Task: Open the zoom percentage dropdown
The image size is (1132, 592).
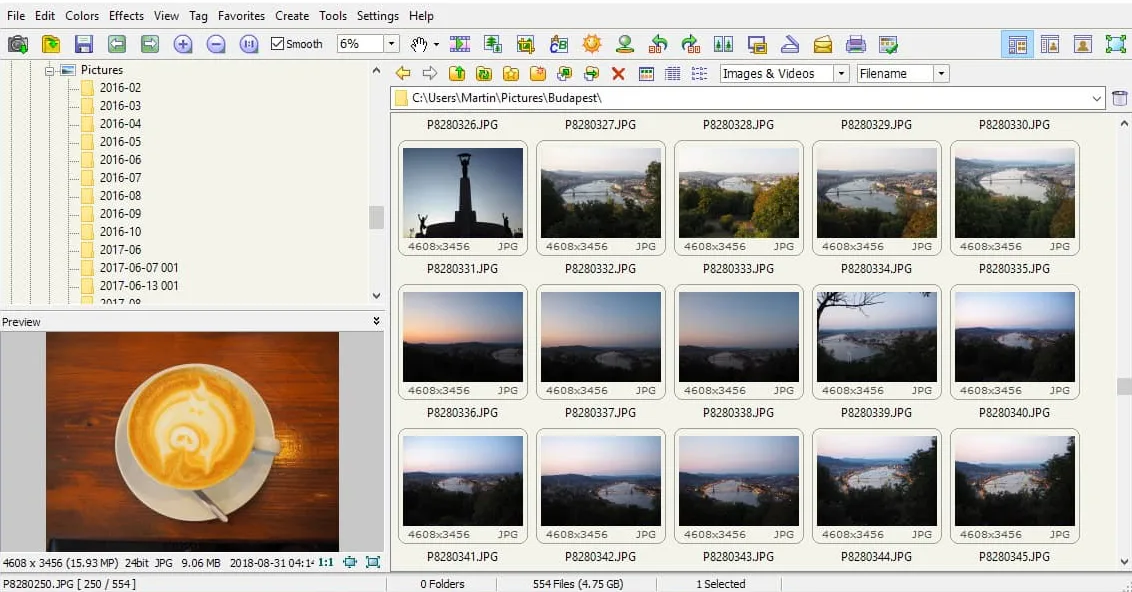Action: pyautogui.click(x=391, y=43)
